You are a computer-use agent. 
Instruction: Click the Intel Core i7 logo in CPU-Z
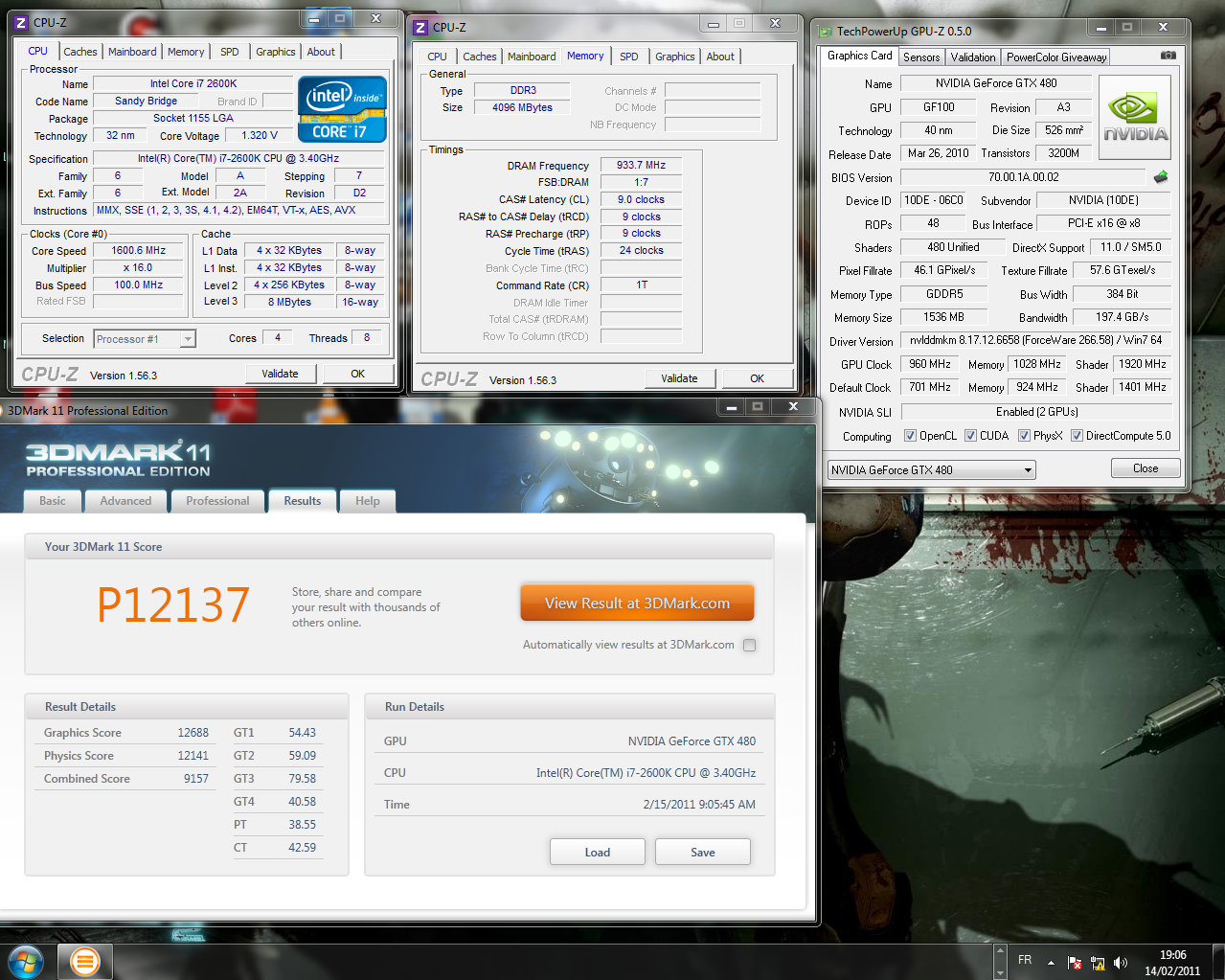[x=342, y=109]
